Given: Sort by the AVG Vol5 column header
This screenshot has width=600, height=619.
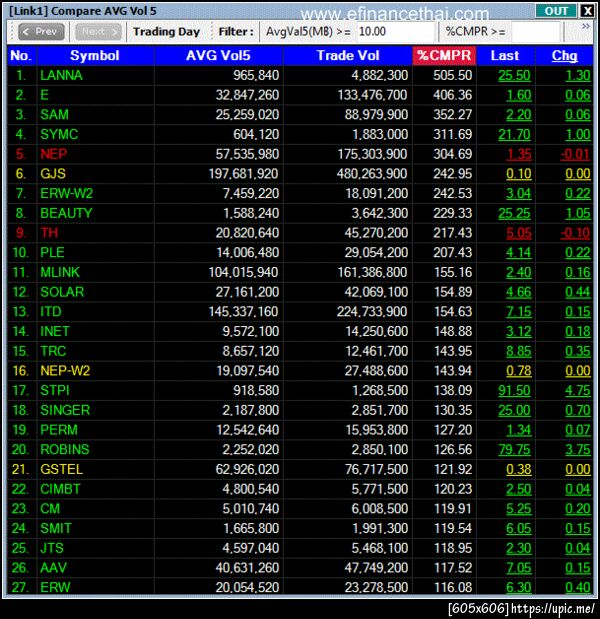Looking at the screenshot, I should 218,56.
